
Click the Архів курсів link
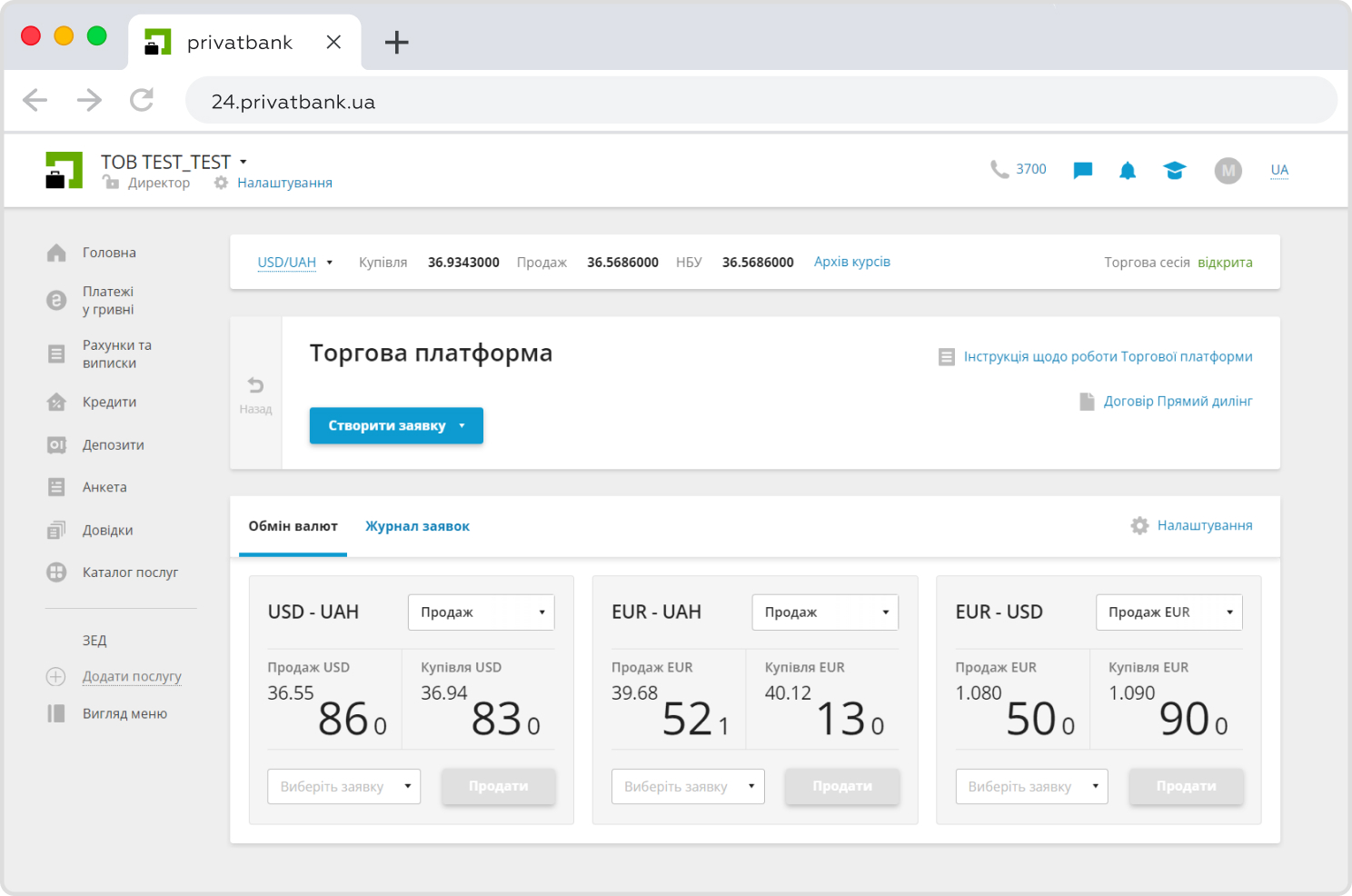coord(850,262)
